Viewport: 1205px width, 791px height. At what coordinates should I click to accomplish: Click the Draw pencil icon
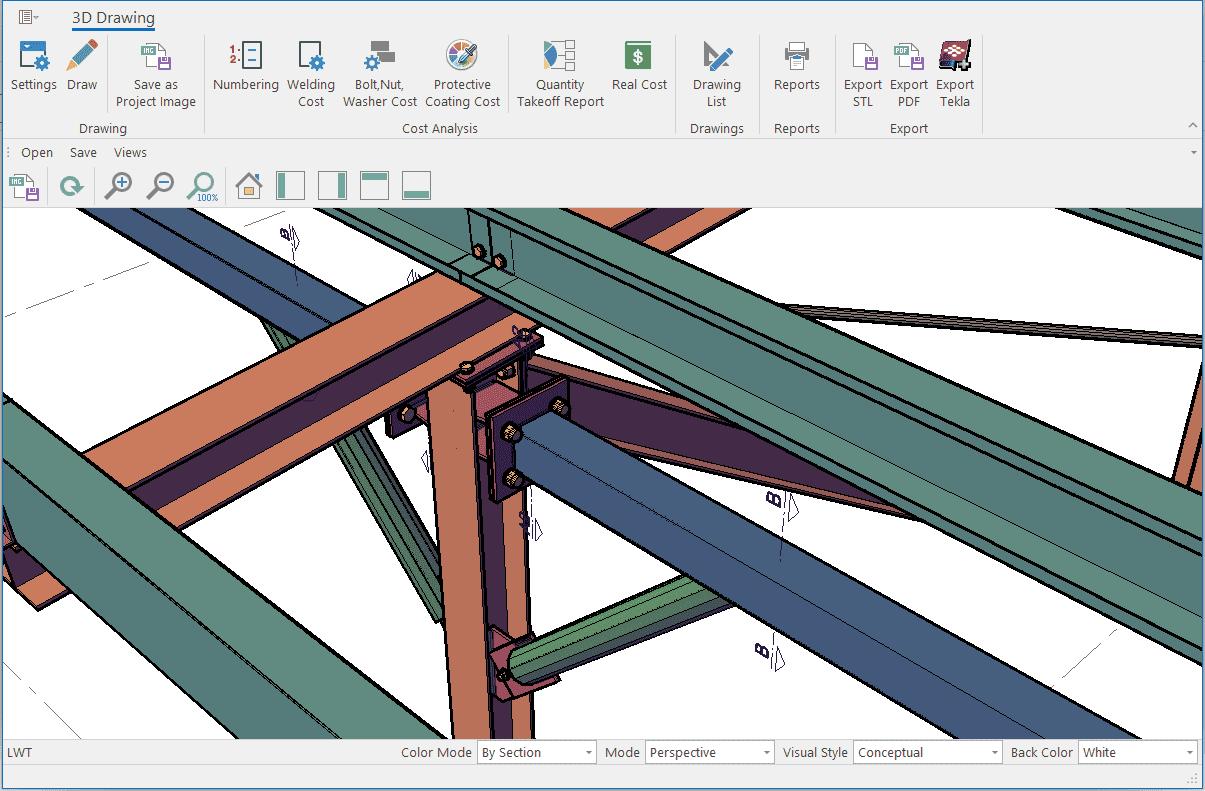pyautogui.click(x=82, y=58)
